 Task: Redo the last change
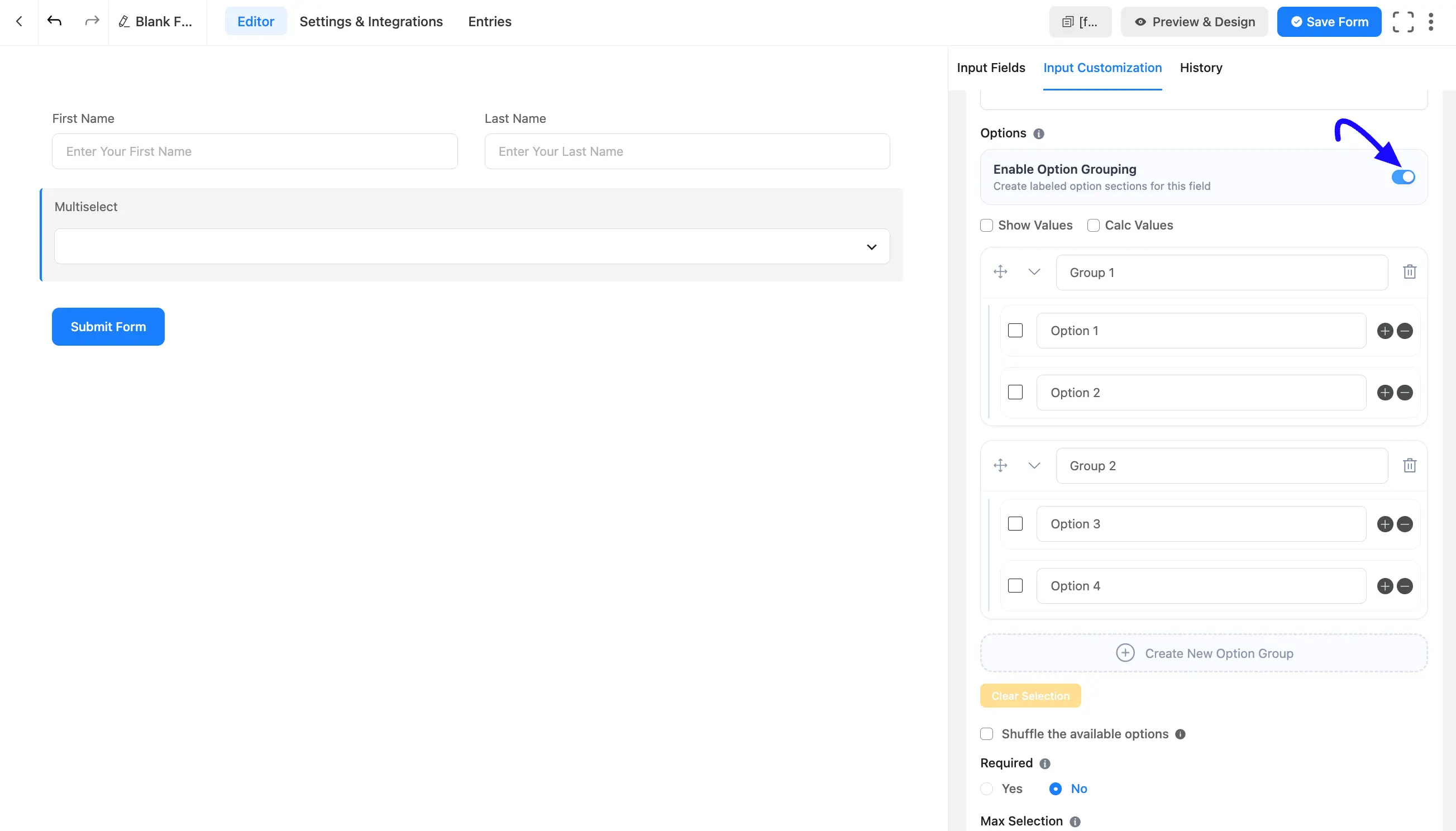[92, 22]
